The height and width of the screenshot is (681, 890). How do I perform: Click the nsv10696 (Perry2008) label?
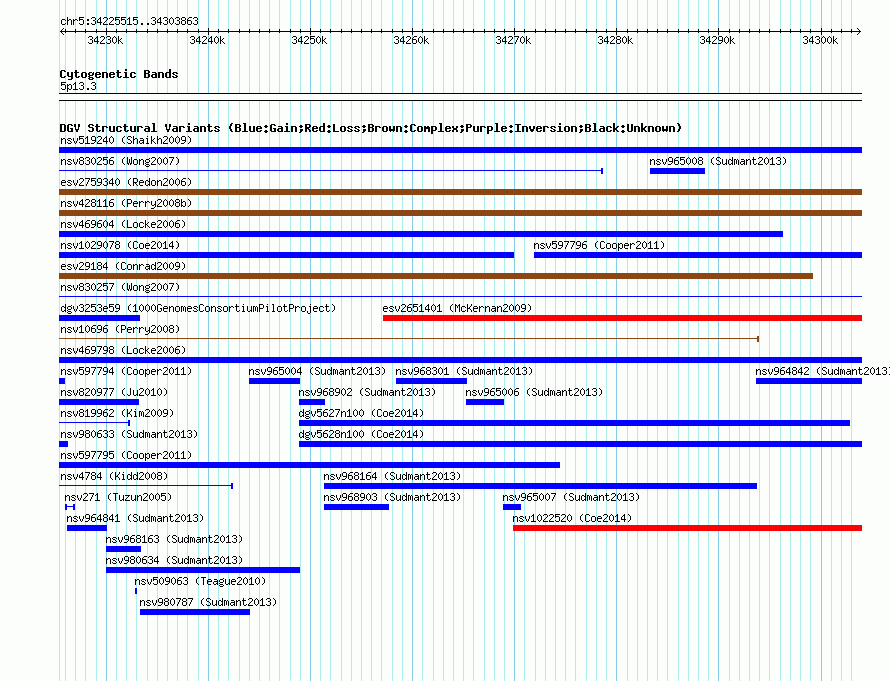[120, 329]
